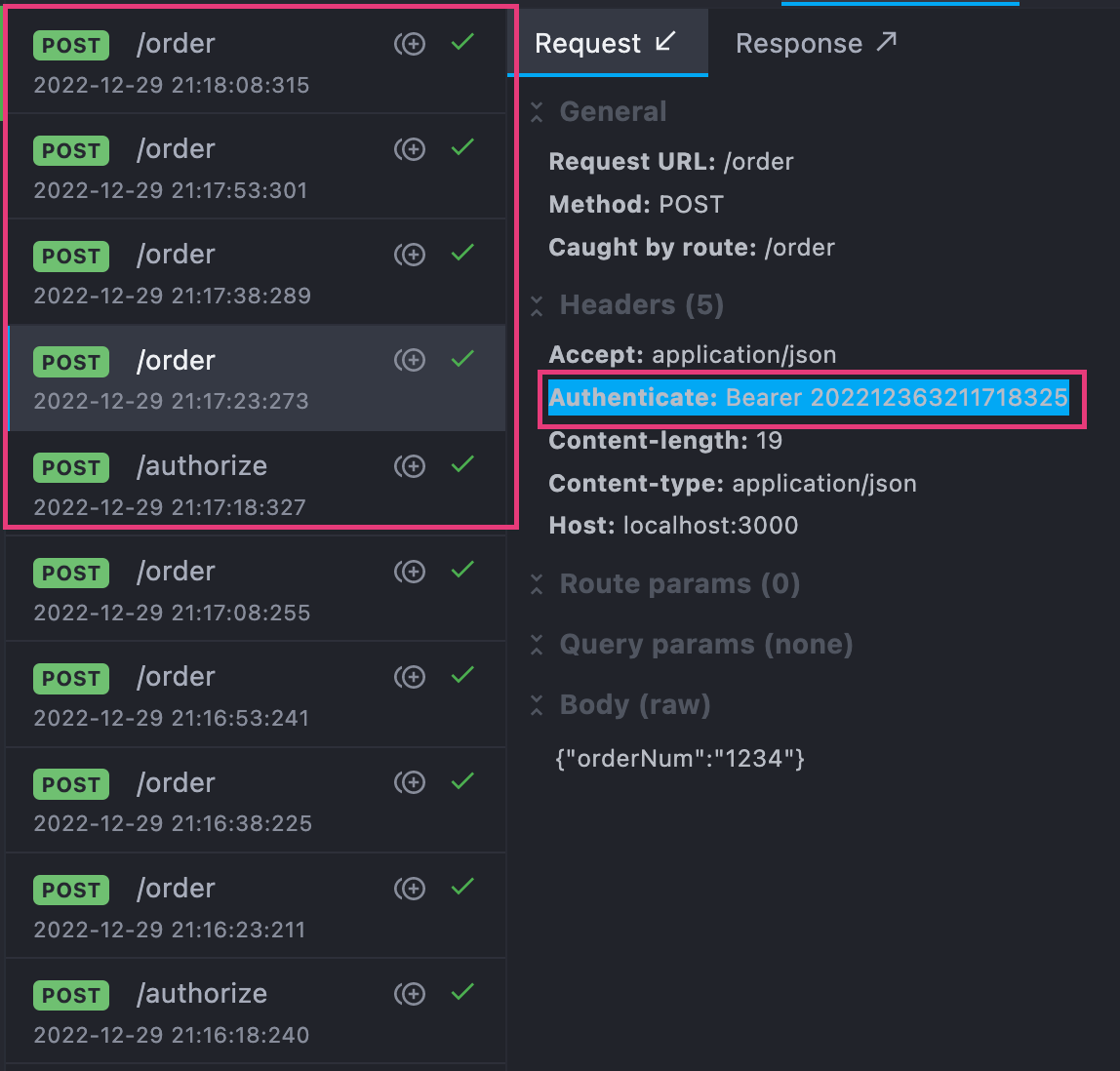Switch to the Response tab
This screenshot has width=1120, height=1071.
(x=799, y=42)
